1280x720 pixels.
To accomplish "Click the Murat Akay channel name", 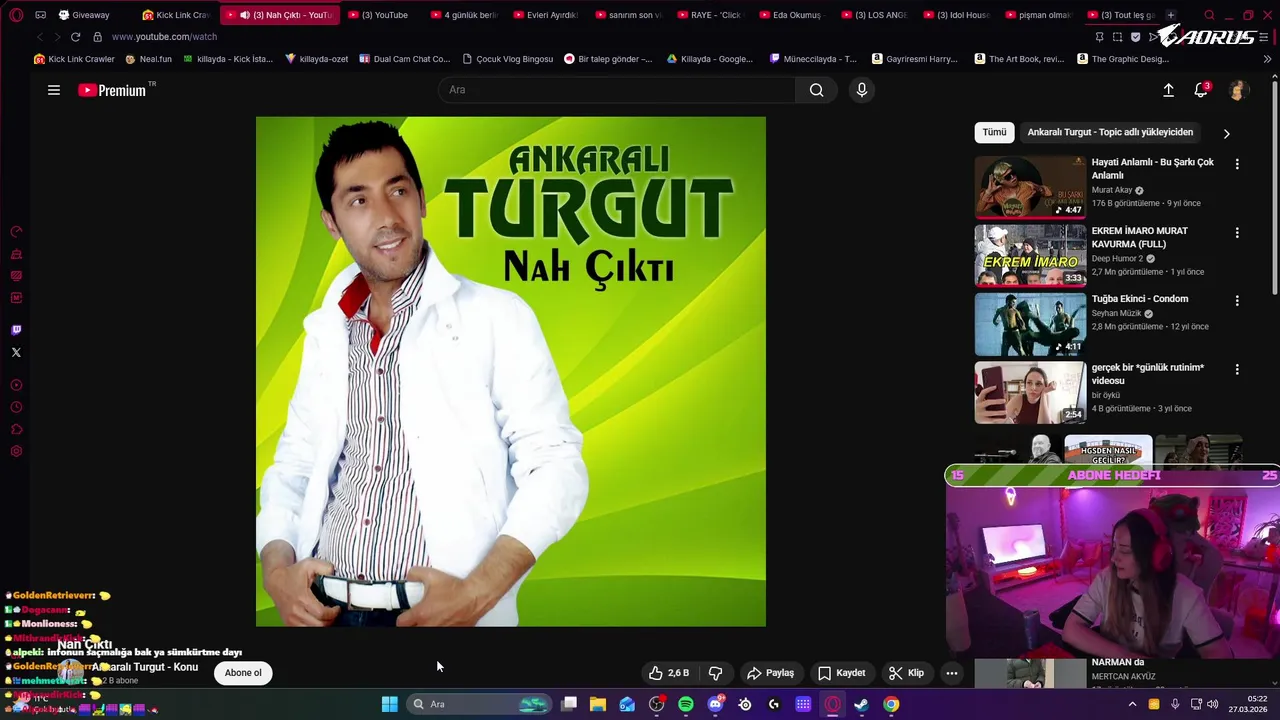I will [x=1111, y=190].
